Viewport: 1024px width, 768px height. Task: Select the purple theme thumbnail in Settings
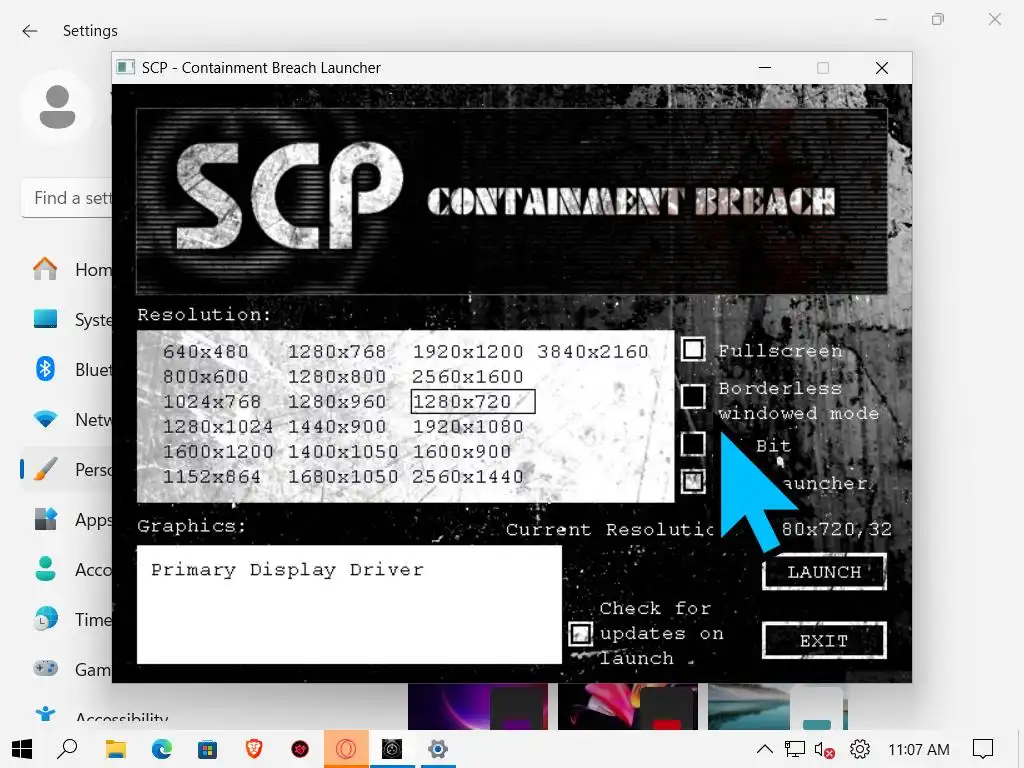(x=478, y=707)
